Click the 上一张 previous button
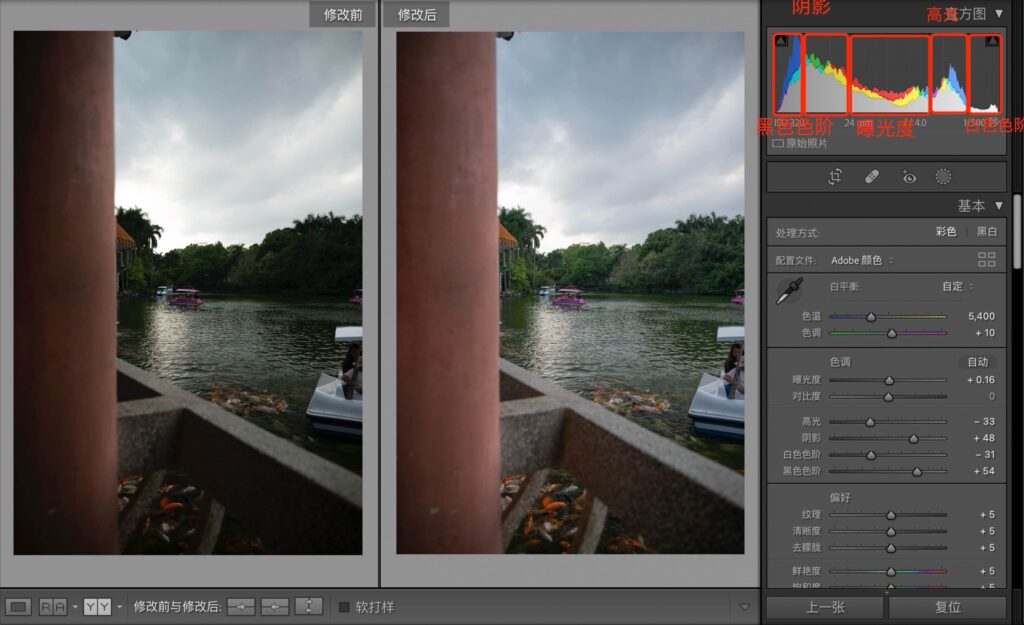1024x625 pixels. click(824, 607)
